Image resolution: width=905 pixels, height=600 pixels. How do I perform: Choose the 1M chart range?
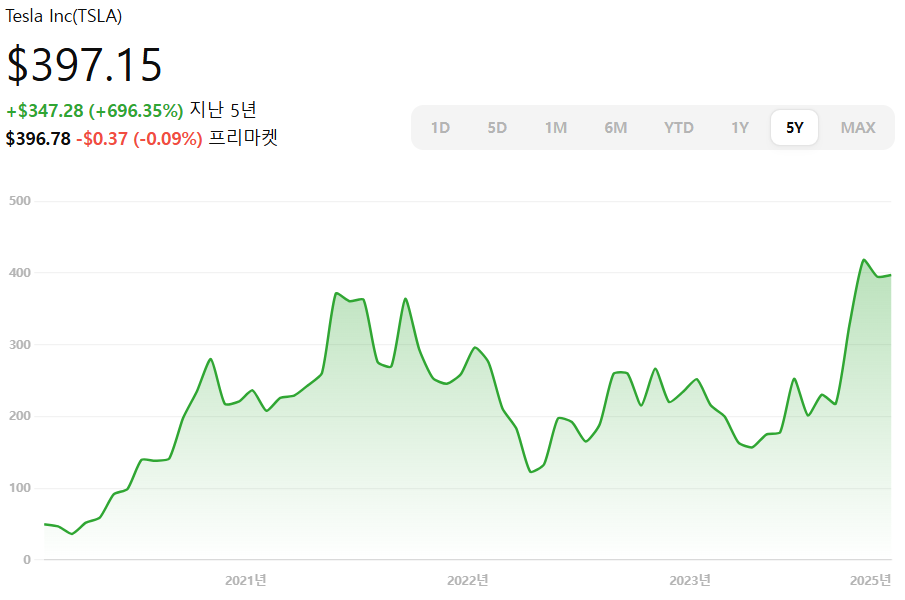tap(556, 128)
